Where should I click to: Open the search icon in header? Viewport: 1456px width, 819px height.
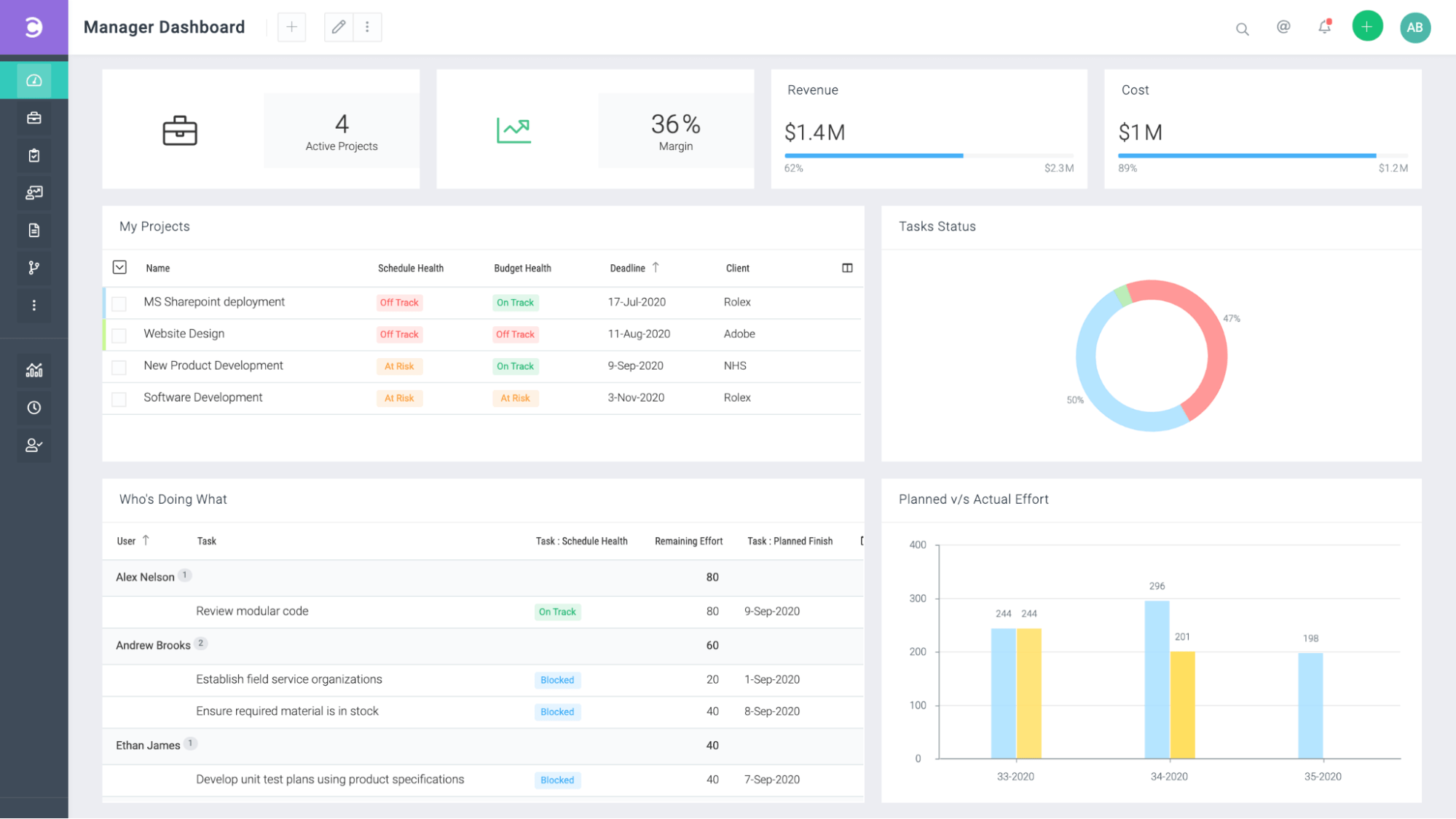[x=1242, y=29]
